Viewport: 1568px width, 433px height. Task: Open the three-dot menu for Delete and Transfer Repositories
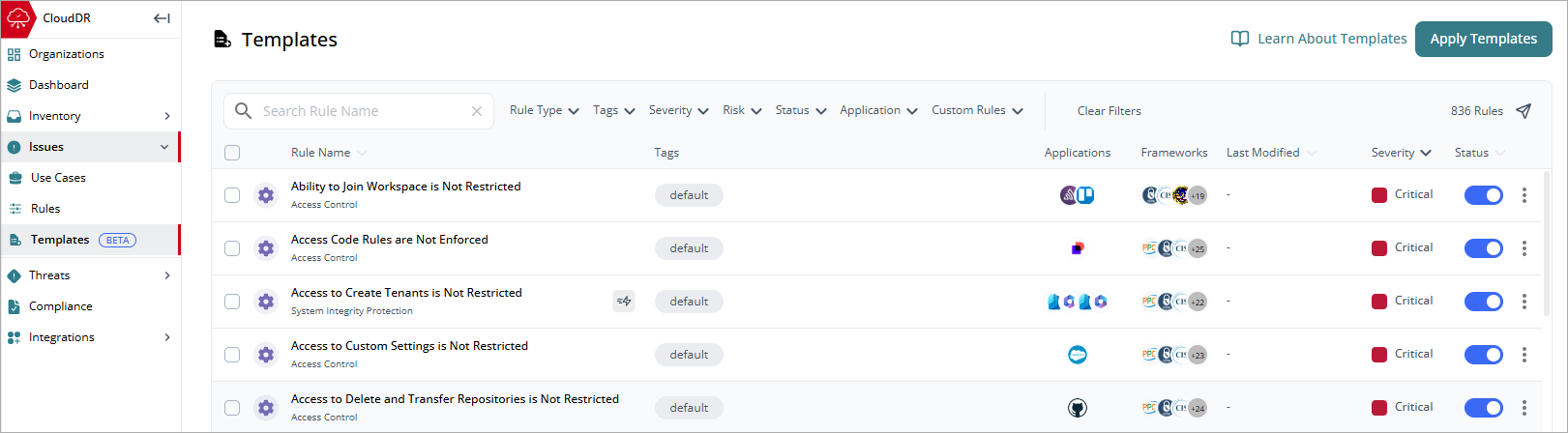(1524, 408)
